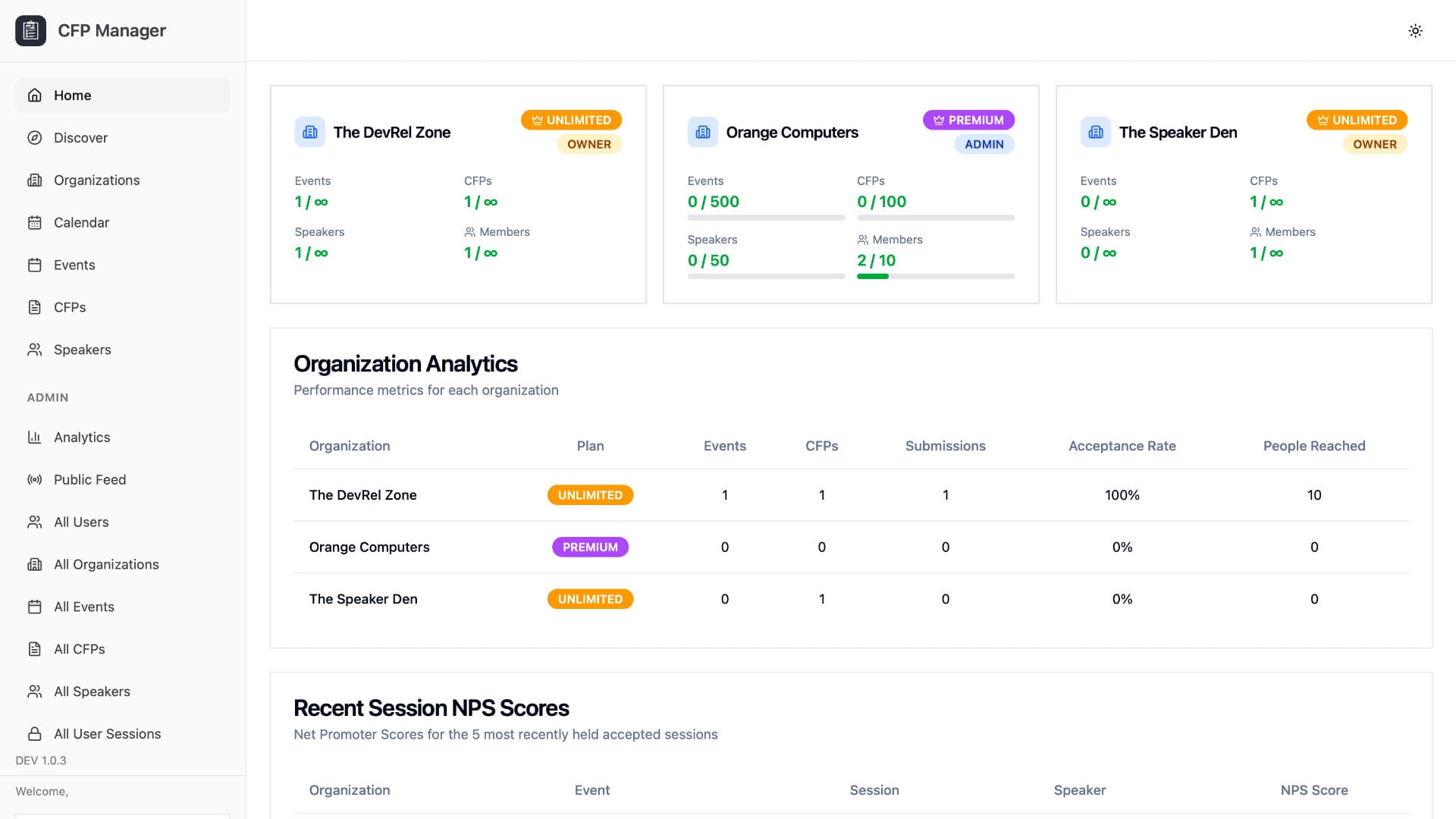Open Analytics using the chart icon
Screen dimensions: 1456x819
click(34, 437)
